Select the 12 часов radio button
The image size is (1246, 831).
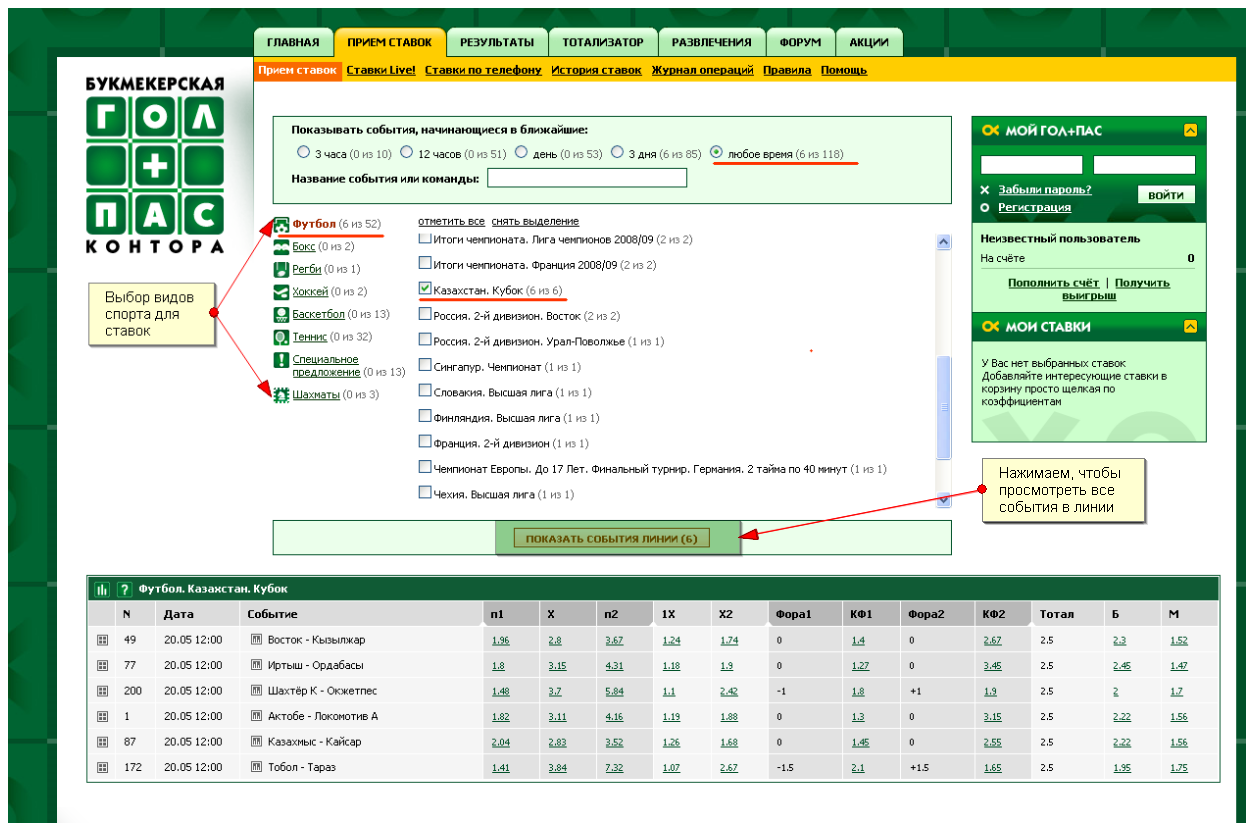406,153
